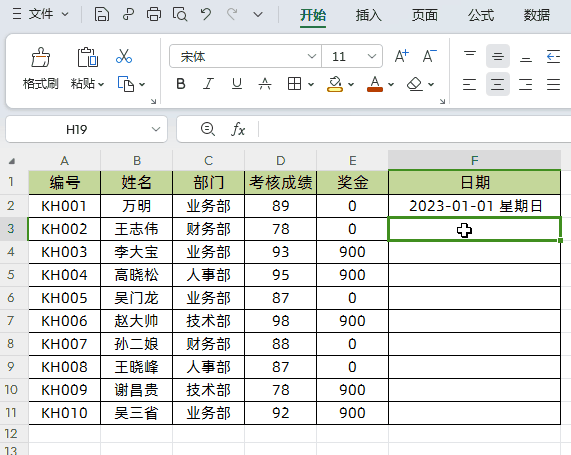Switch to the 开始 tab

[x=313, y=15]
